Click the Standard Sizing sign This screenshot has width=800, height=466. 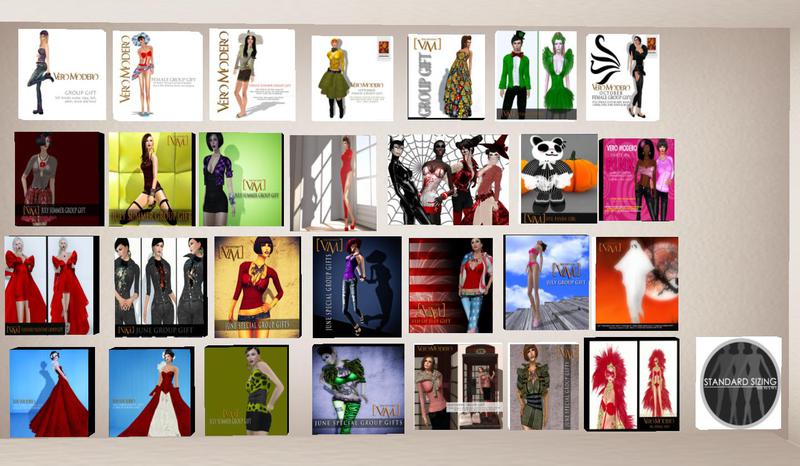tap(739, 383)
